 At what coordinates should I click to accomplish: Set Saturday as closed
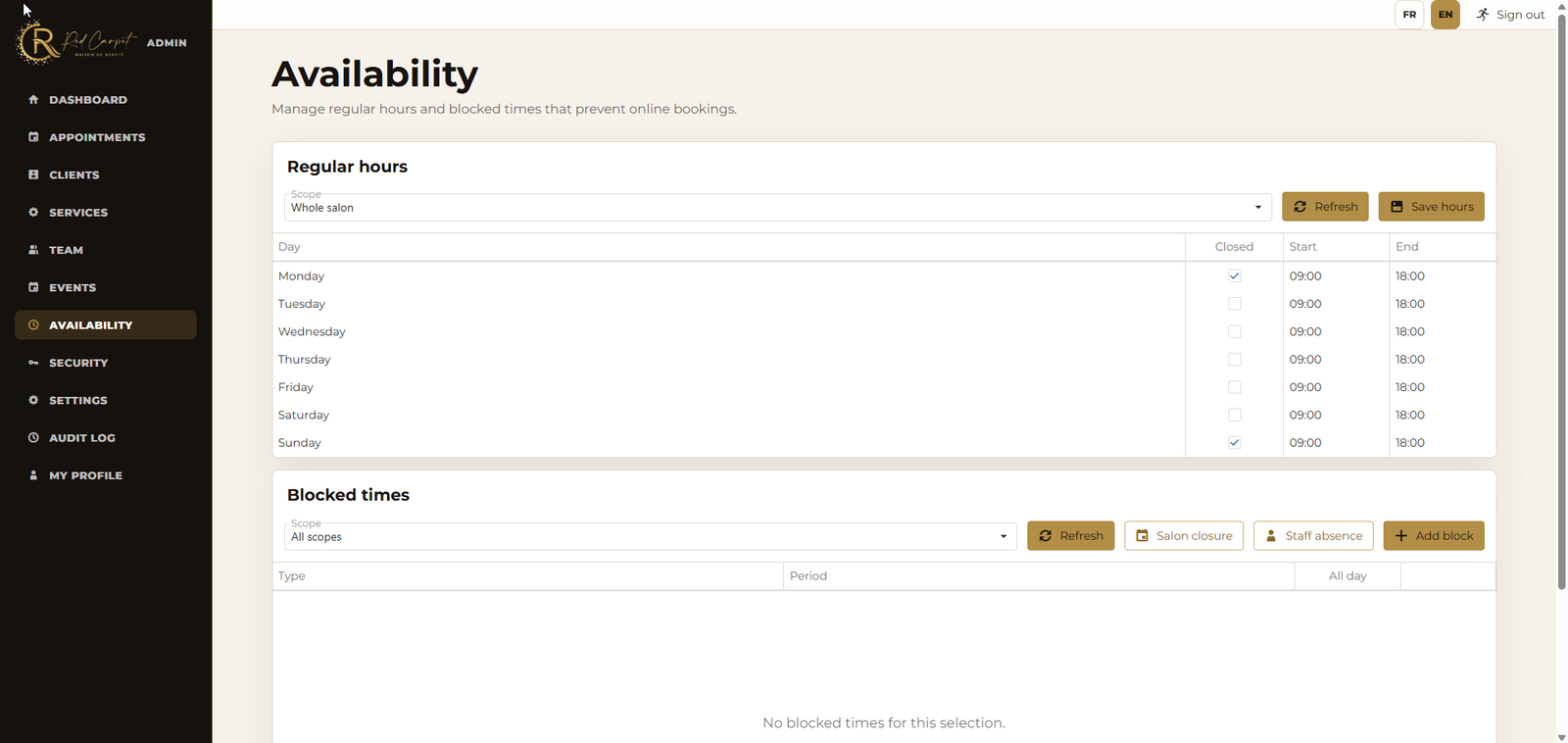pyautogui.click(x=1235, y=415)
